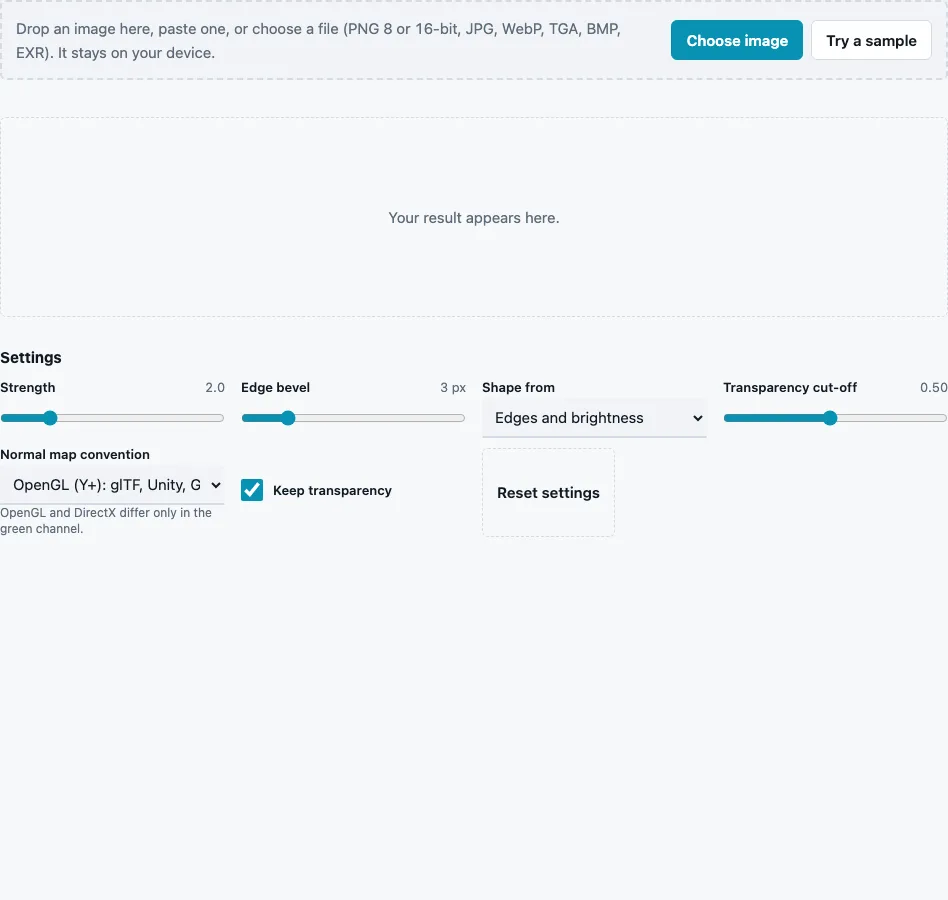Click the 'Your result appears here.' preview area
948x900 pixels.
coord(474,218)
